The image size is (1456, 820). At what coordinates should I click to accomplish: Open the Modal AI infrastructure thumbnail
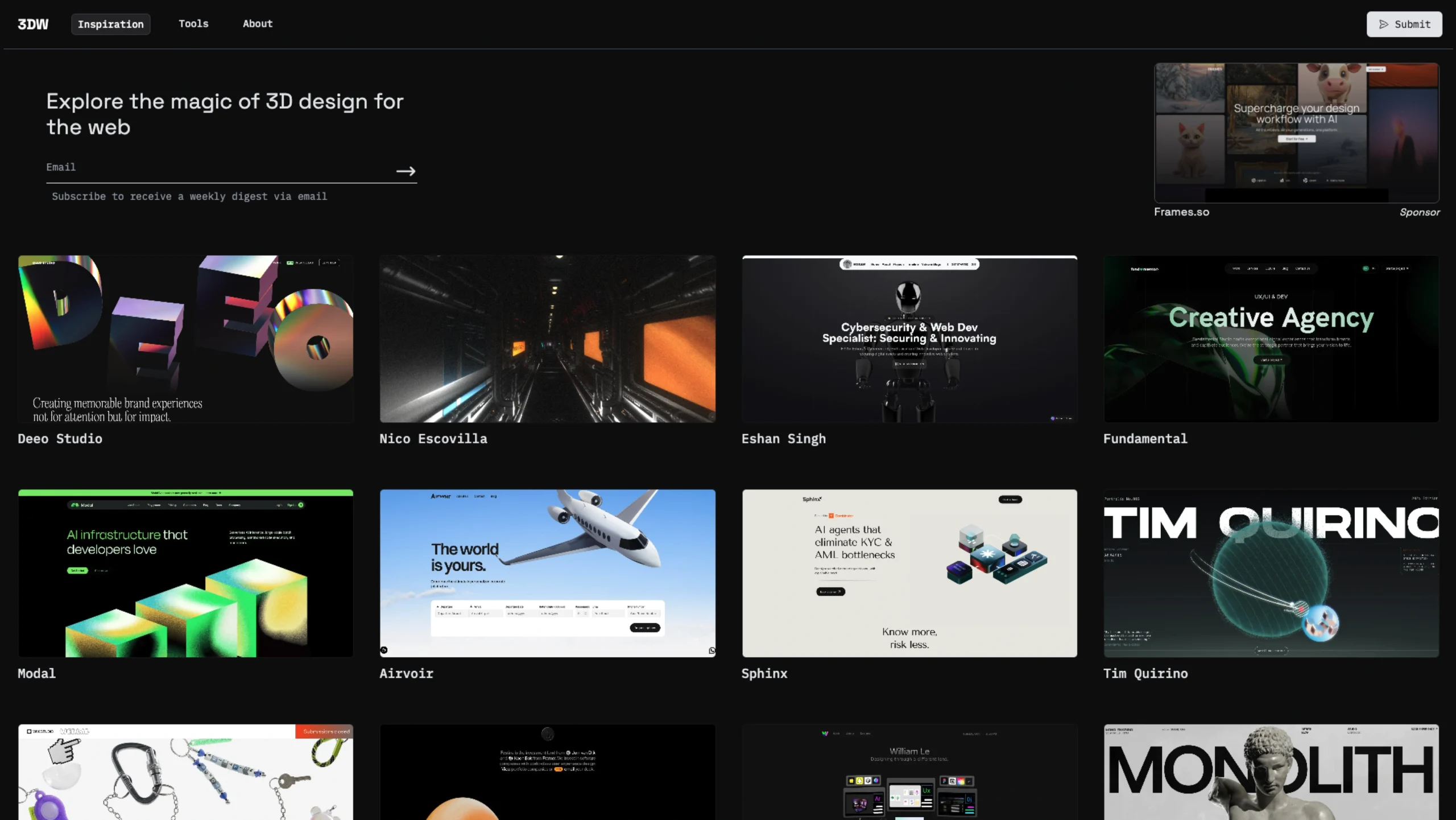coord(186,573)
